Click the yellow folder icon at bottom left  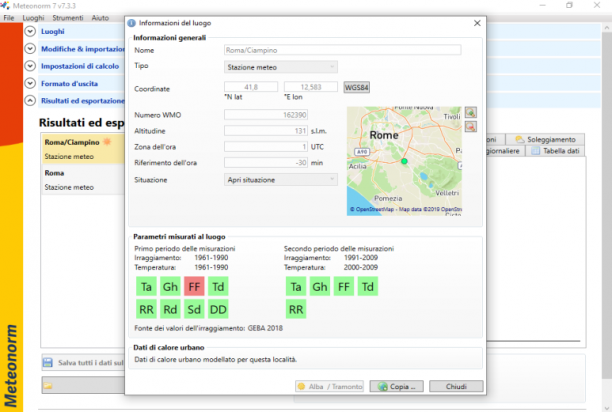48,385
